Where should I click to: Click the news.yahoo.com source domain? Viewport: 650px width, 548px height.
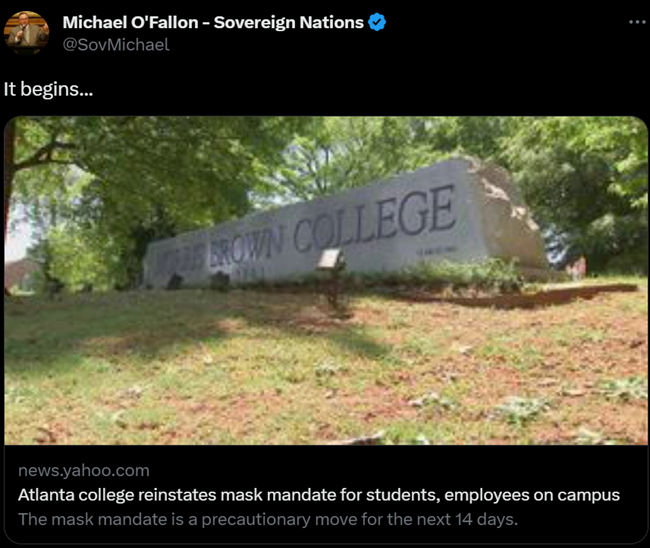[x=84, y=470]
